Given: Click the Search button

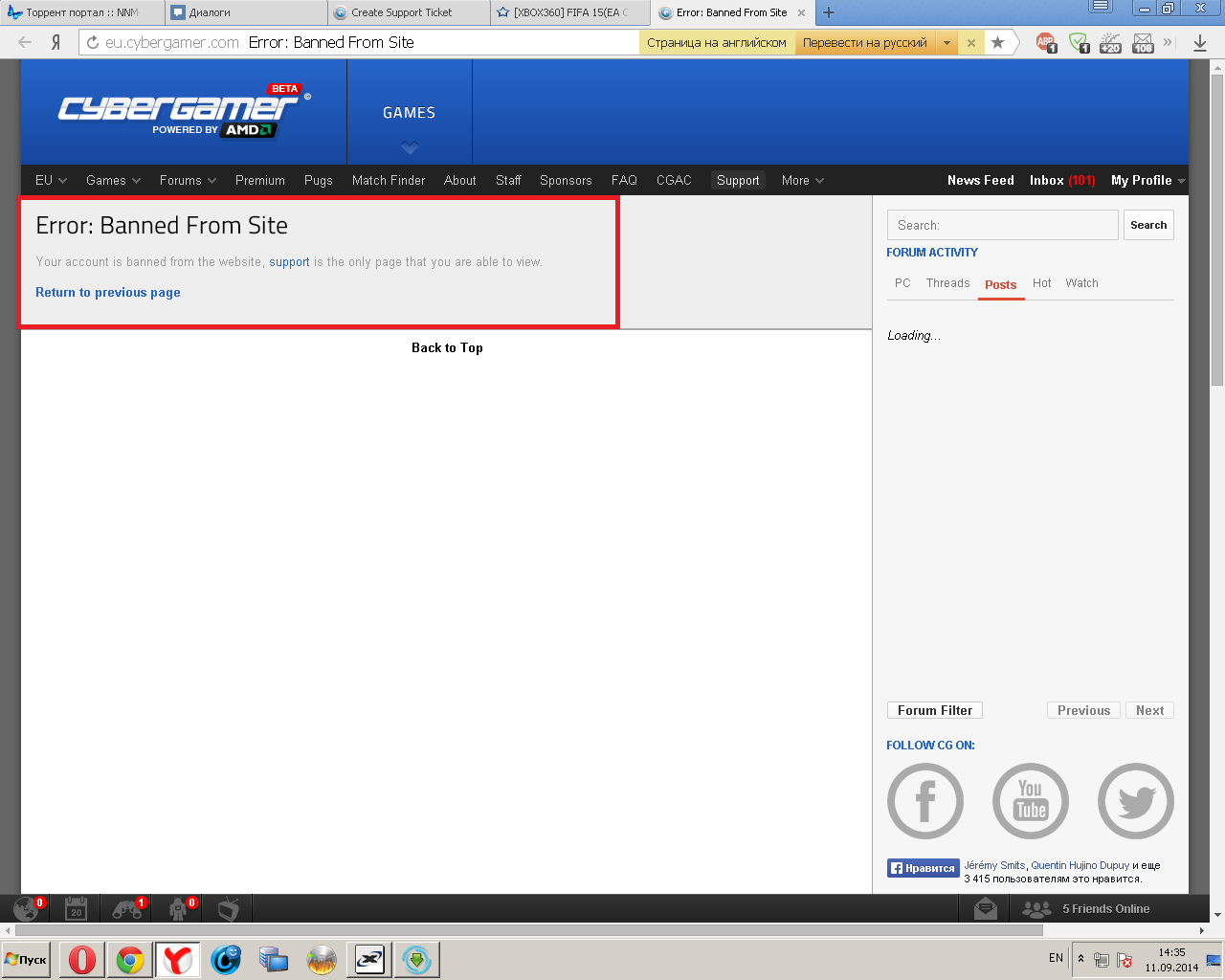Looking at the screenshot, I should (1148, 225).
